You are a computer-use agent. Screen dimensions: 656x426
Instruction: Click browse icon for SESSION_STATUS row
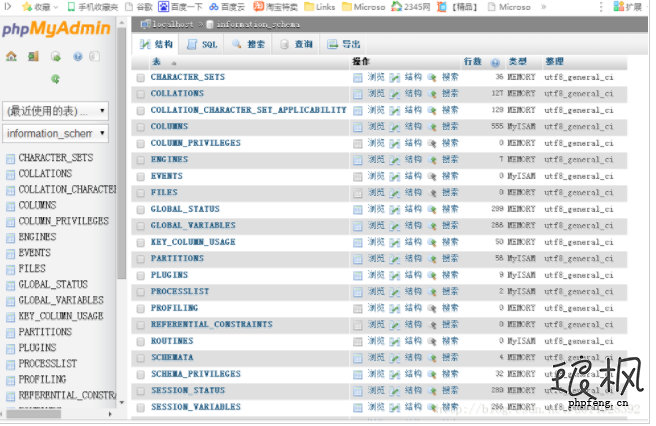pos(358,391)
